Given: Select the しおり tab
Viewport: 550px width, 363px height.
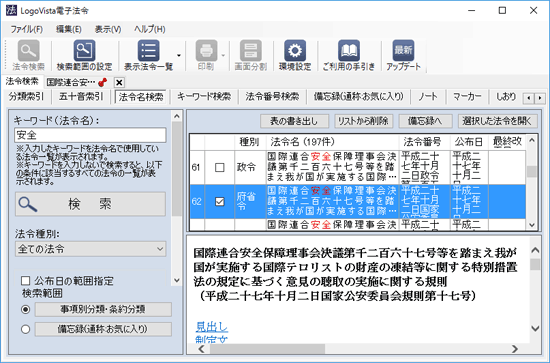Looking at the screenshot, I should (x=506, y=96).
